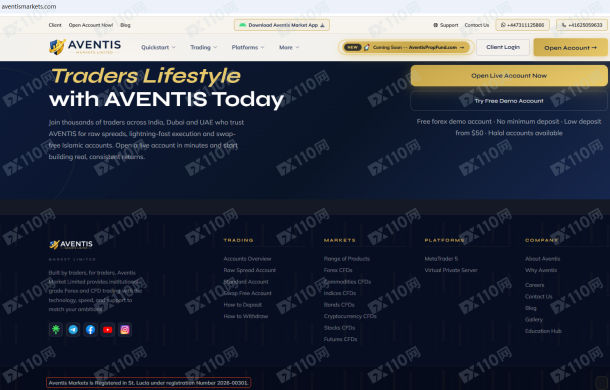Open the YouTube social icon
Image resolution: width=610 pixels, height=390 pixels.
point(107,330)
